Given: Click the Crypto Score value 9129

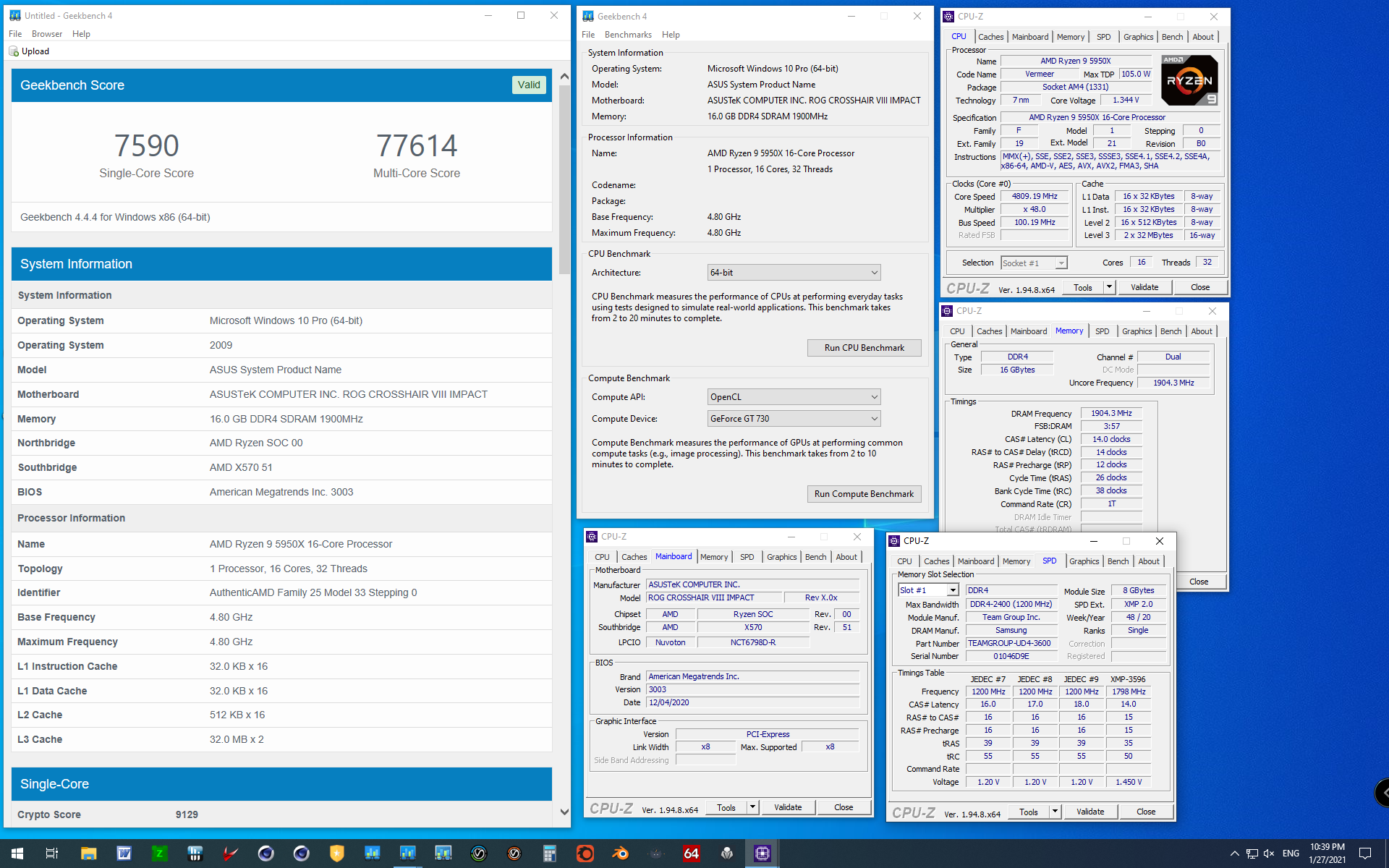Looking at the screenshot, I should coord(187,814).
